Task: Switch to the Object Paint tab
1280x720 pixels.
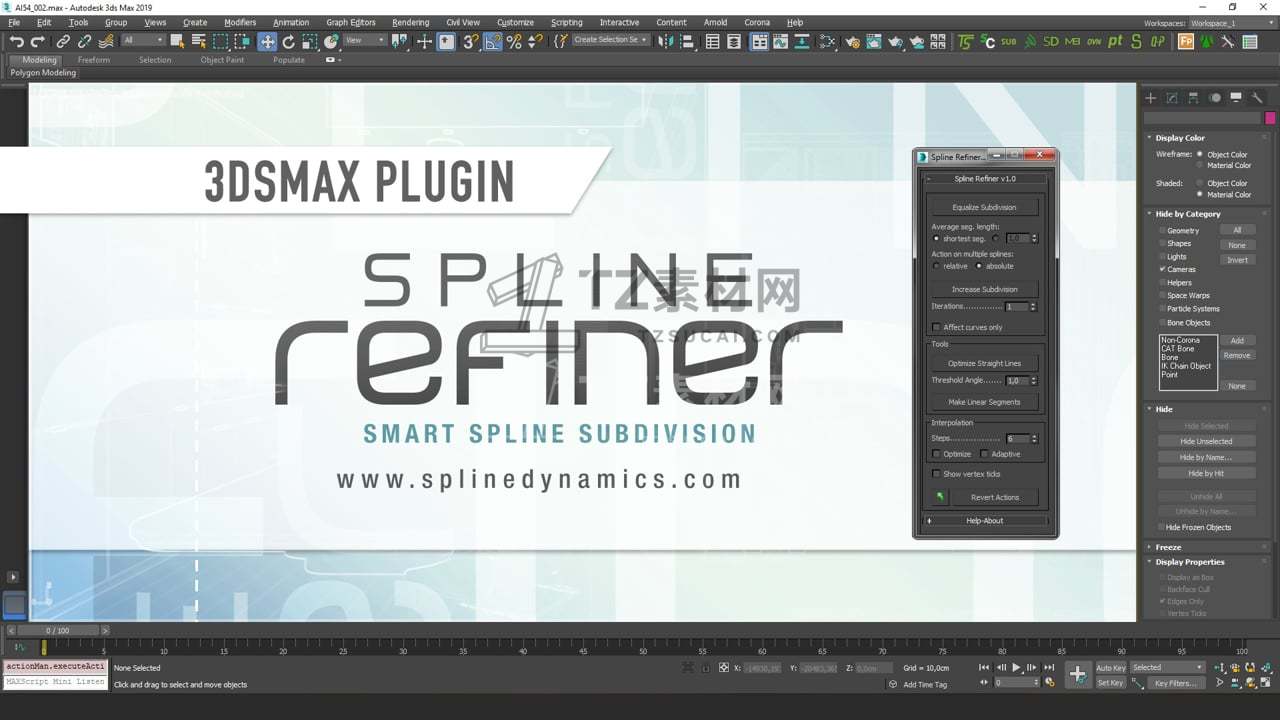Action: click(222, 60)
